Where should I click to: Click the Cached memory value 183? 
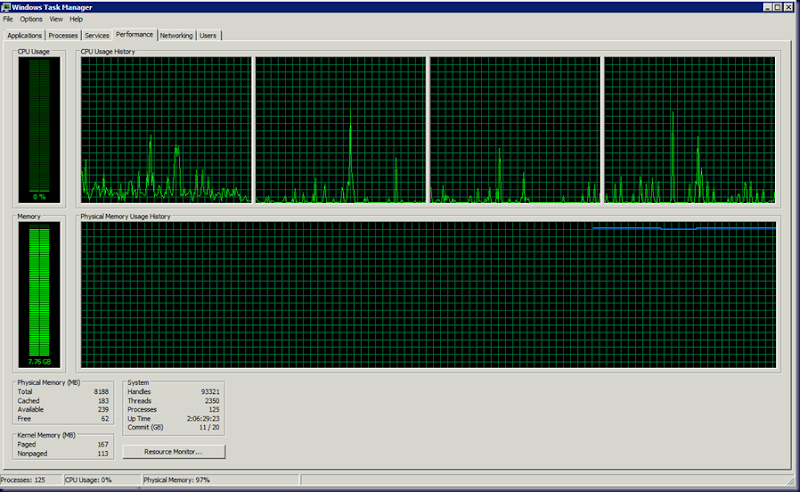click(x=104, y=401)
